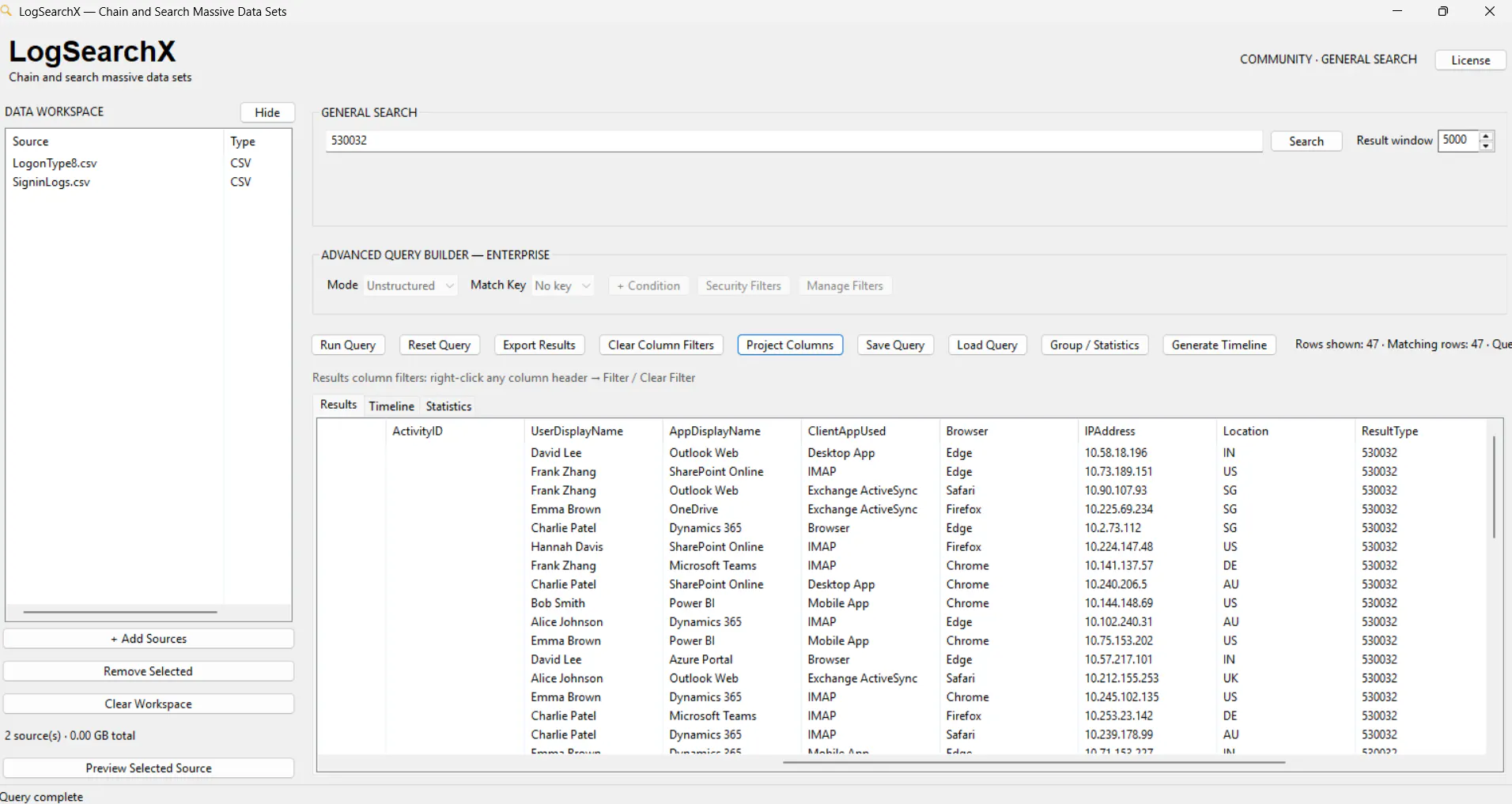This screenshot has width=1512, height=804.
Task: Click Reset Query button
Action: [x=439, y=345]
